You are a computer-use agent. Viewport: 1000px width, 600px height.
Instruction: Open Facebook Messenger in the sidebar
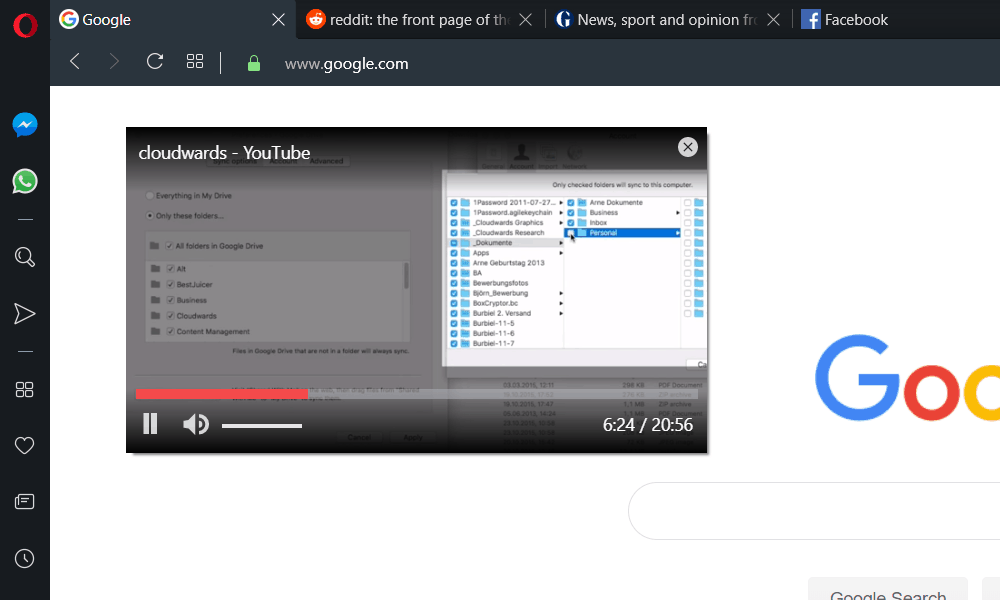coord(25,124)
